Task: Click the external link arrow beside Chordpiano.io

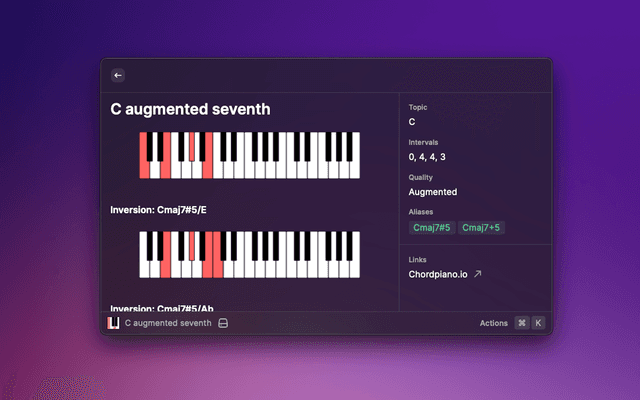Action: (478, 273)
